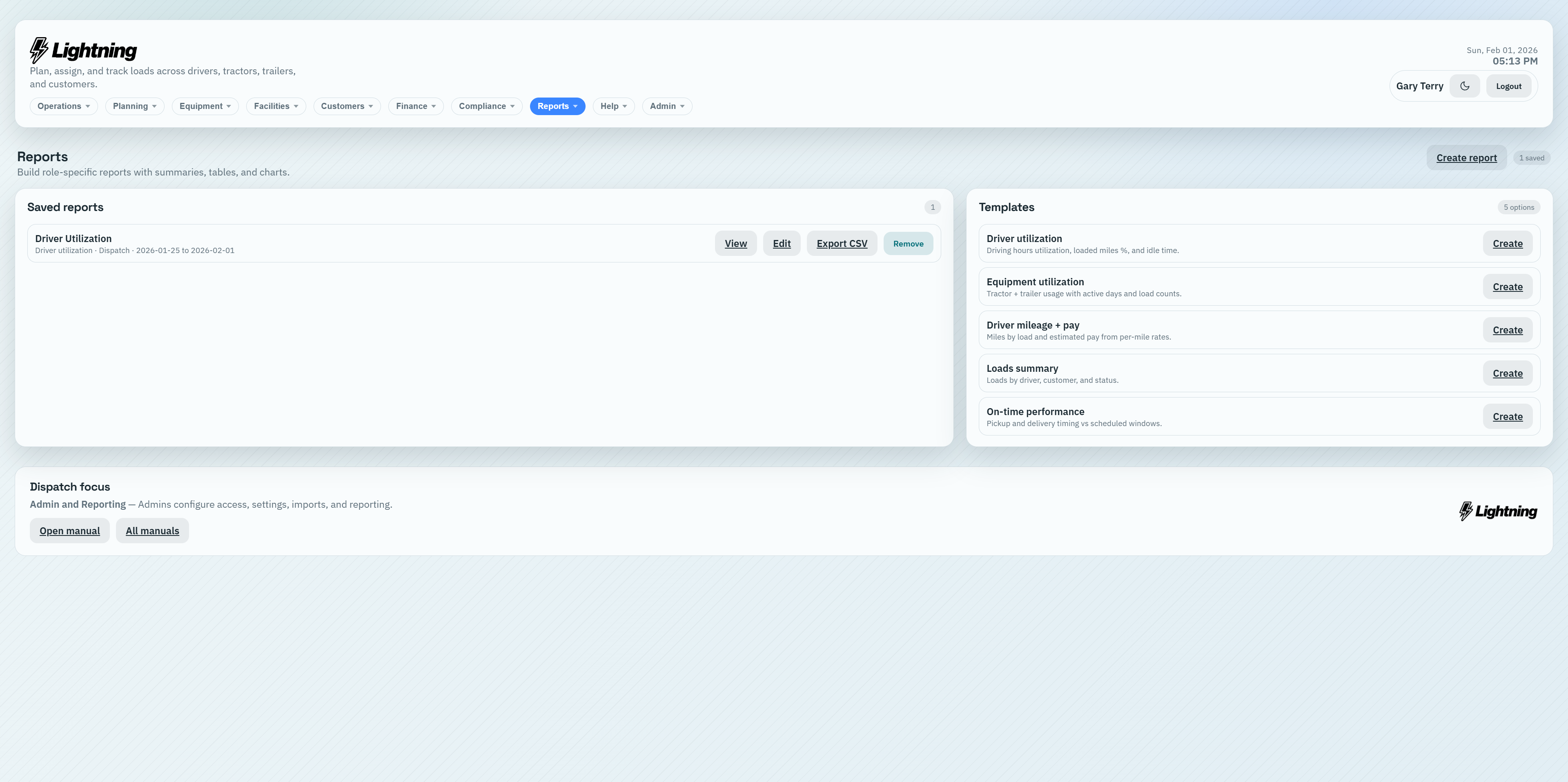Expand the Operations dropdown menu

[x=63, y=106]
